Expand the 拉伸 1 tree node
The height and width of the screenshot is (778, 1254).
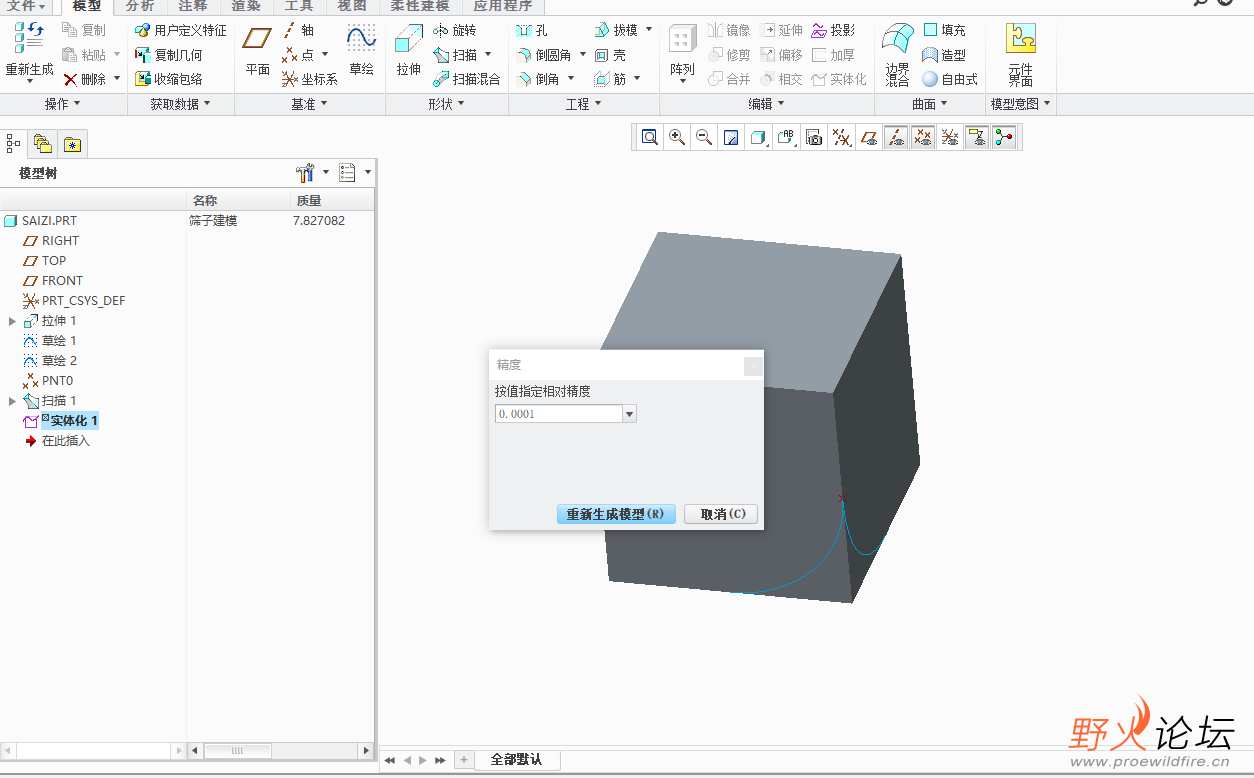coord(12,321)
